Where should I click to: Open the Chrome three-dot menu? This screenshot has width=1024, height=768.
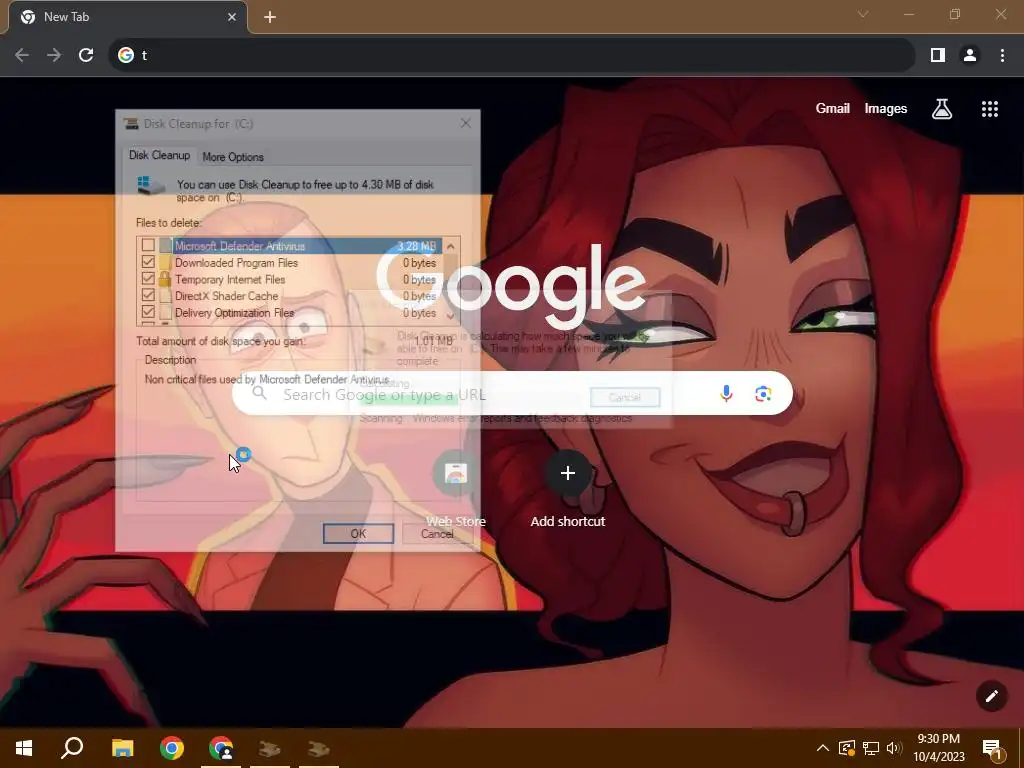[1002, 56]
